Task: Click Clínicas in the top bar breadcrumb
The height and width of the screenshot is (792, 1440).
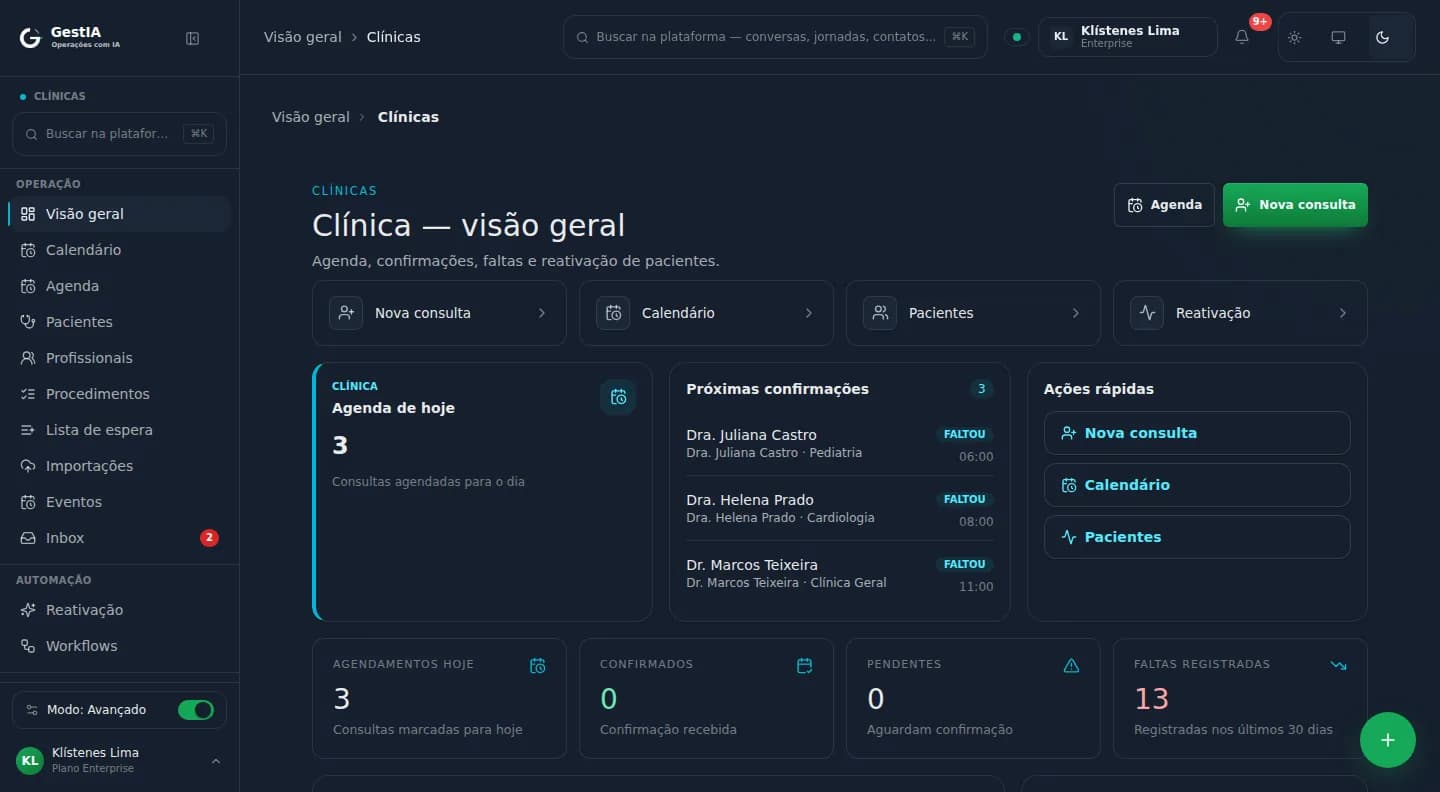Action: click(x=394, y=37)
